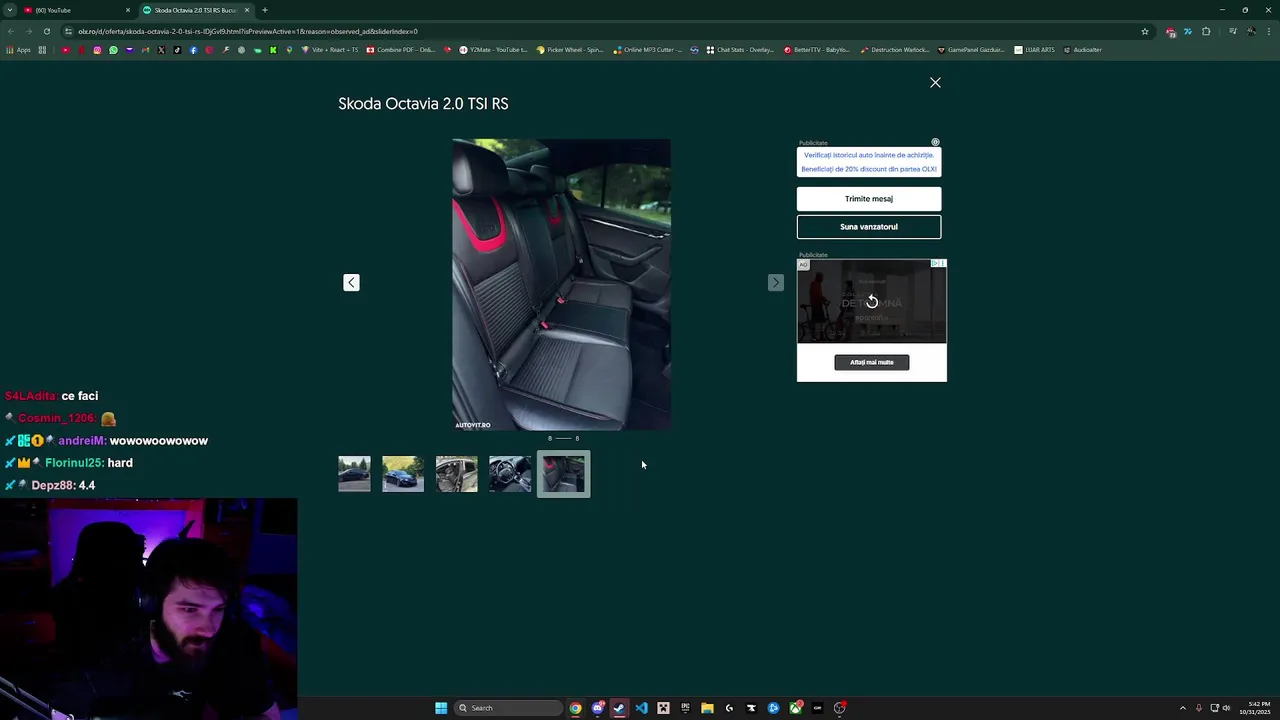Open the Chat Stats Overlay bookmark
Image resolution: width=1280 pixels, height=720 pixels.
740,50
